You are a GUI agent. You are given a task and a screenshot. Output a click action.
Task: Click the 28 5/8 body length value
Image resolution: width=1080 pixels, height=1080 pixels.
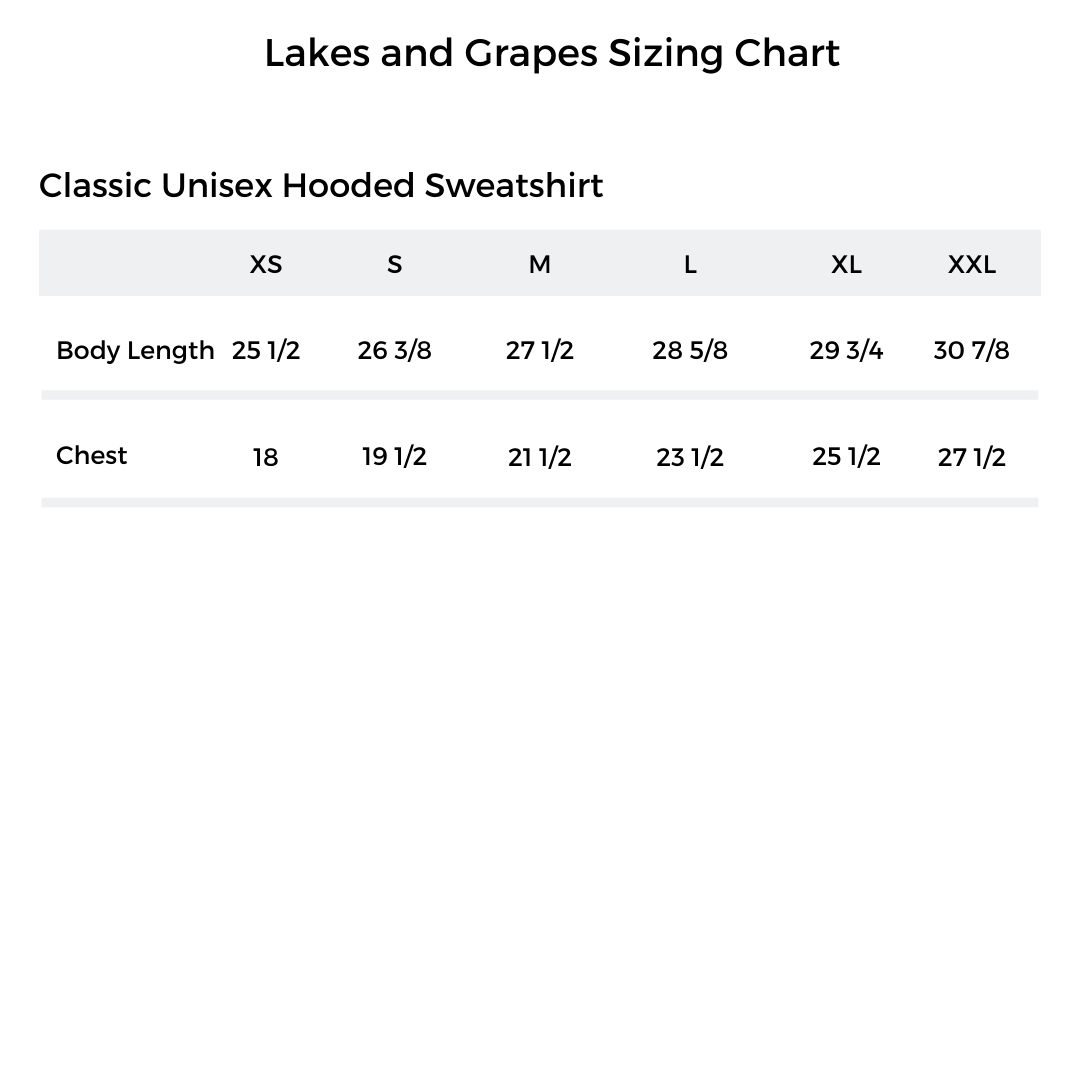pyautogui.click(x=690, y=351)
